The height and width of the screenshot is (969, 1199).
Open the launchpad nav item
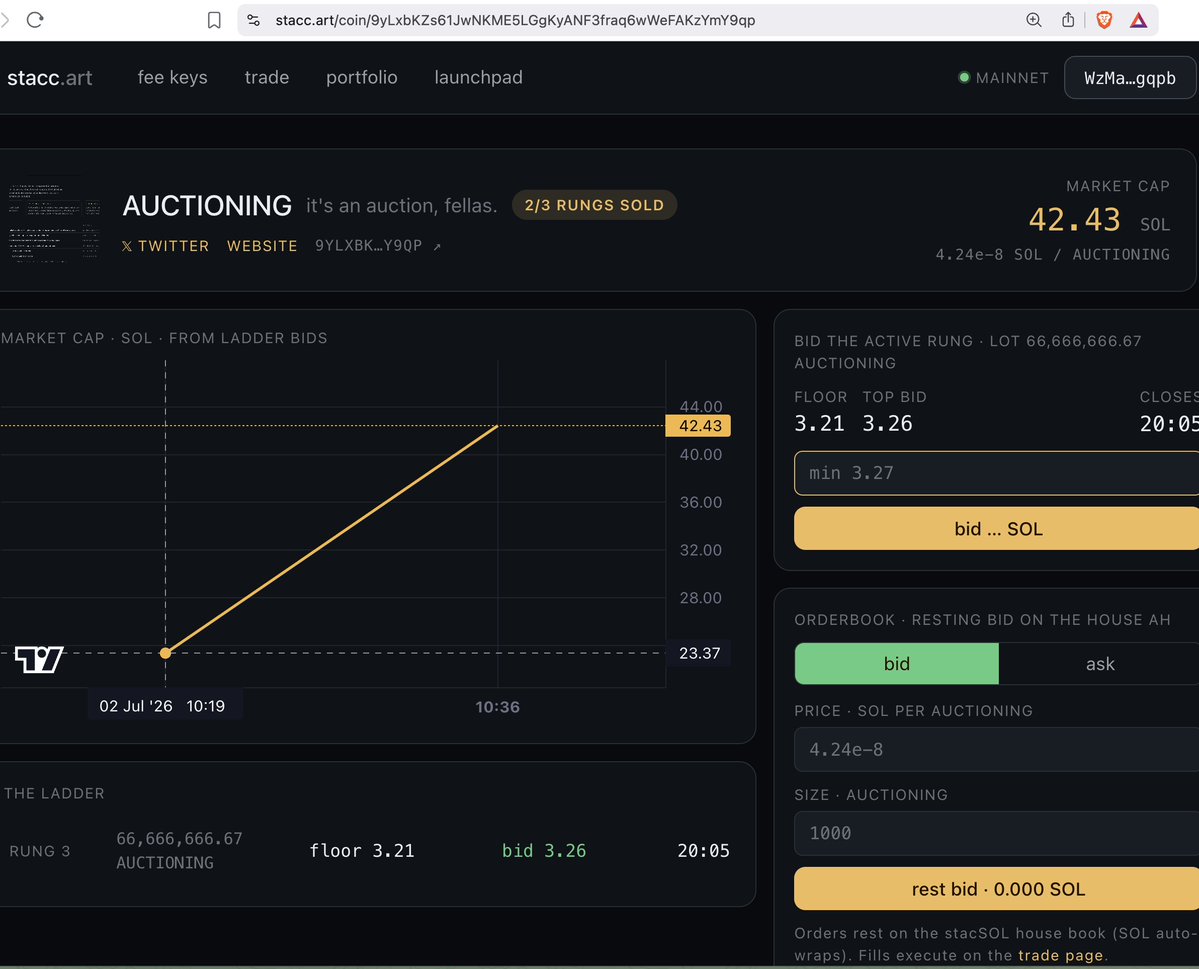click(x=479, y=77)
